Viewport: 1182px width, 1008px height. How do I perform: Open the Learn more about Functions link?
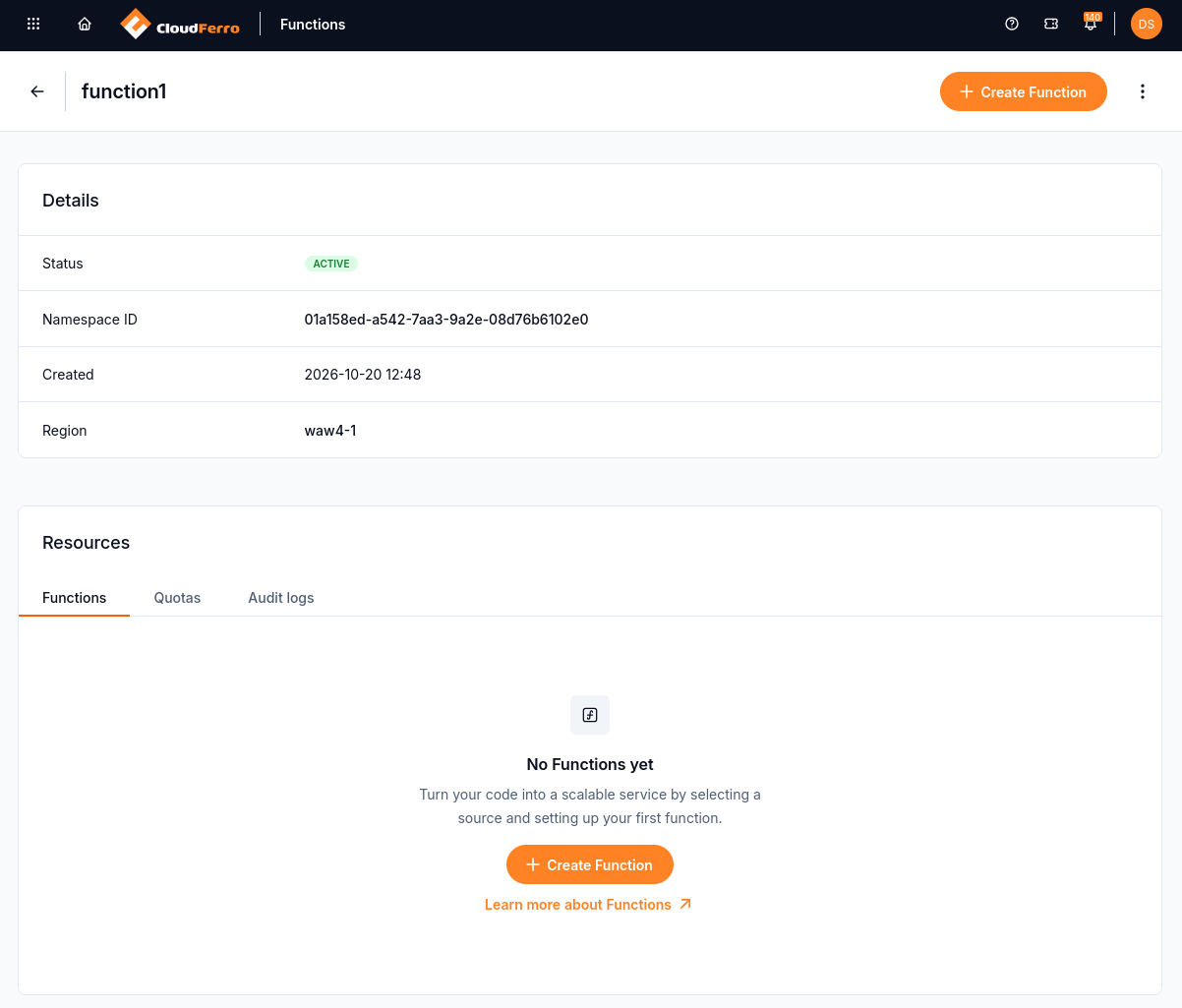(x=588, y=905)
